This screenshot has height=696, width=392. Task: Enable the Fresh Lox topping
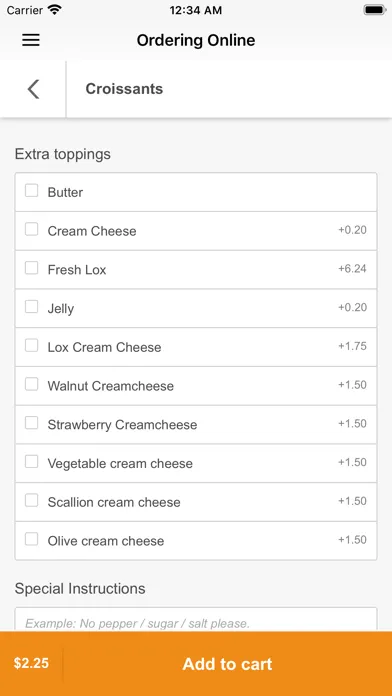click(32, 268)
